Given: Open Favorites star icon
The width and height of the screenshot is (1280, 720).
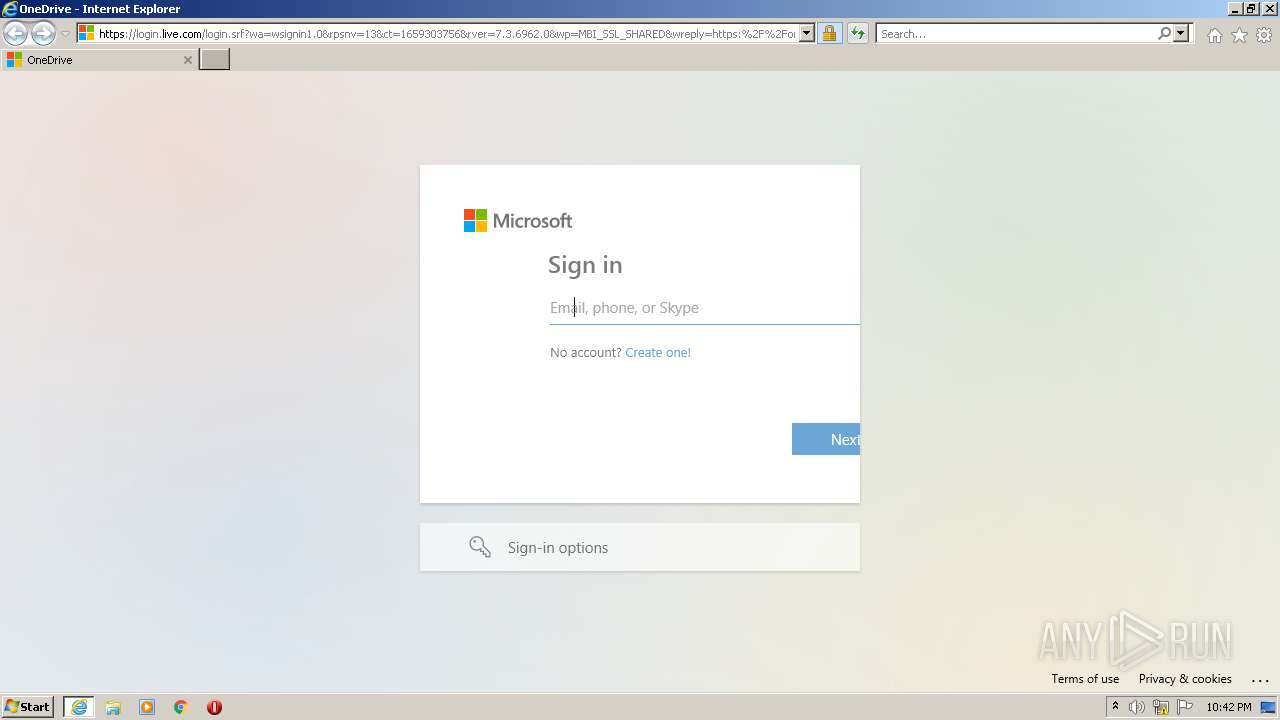Looking at the screenshot, I should tap(1239, 35).
